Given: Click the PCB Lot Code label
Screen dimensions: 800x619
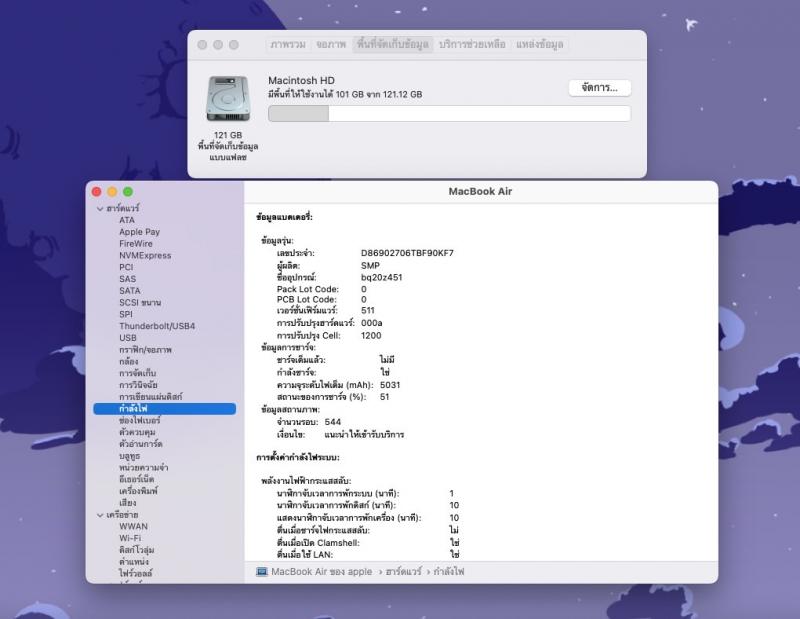Looking at the screenshot, I should 307,299.
